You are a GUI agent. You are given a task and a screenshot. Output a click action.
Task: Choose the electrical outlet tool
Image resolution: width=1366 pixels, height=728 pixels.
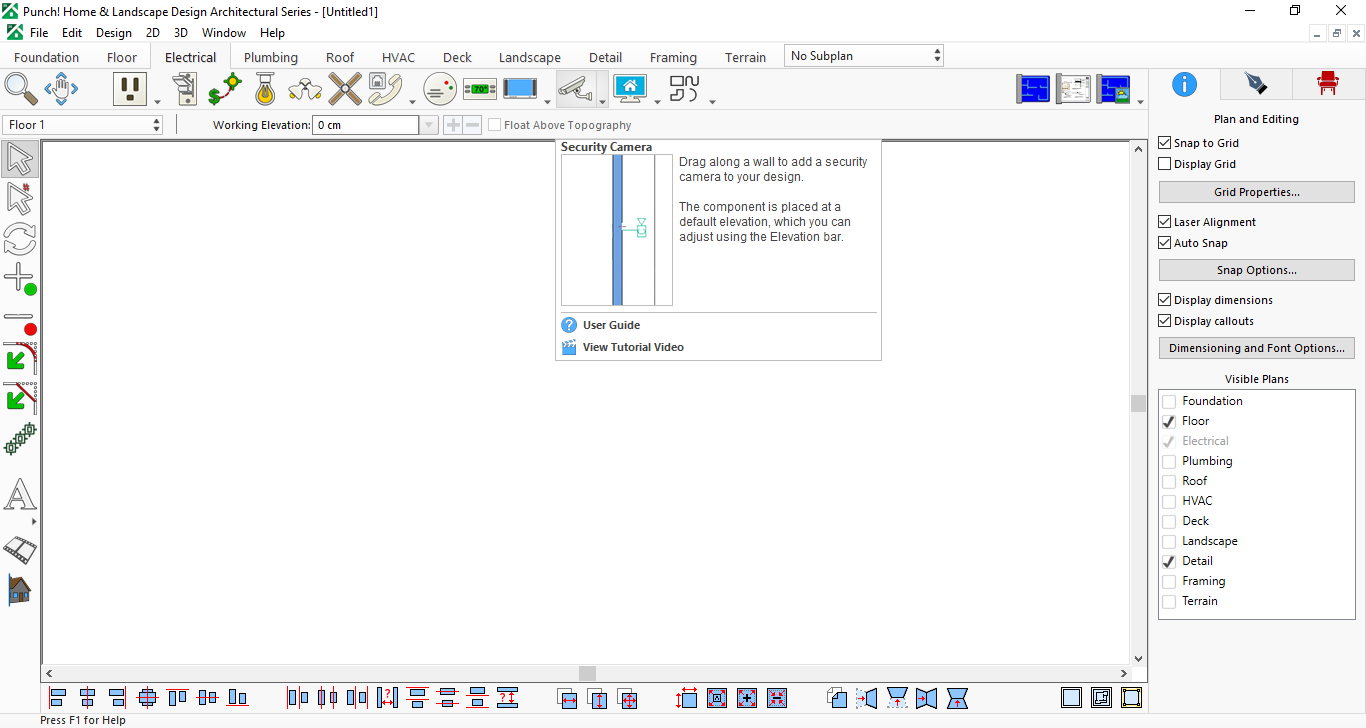[129, 89]
